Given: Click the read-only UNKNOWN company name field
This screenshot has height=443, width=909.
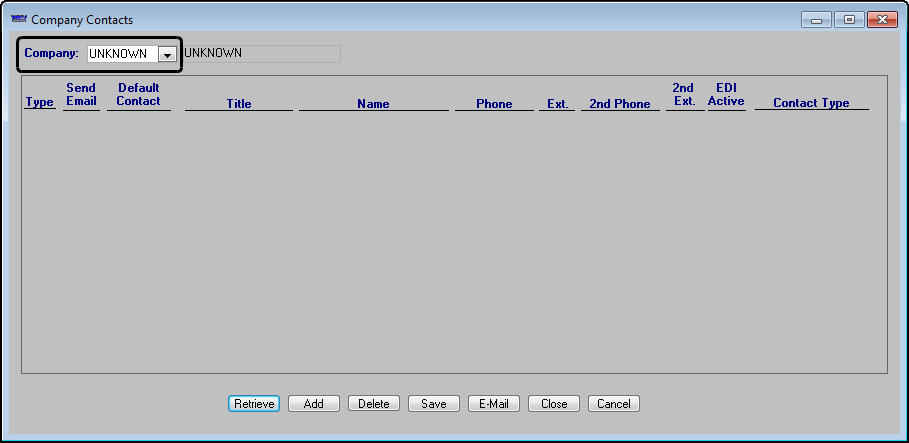Looking at the screenshot, I should click(x=261, y=54).
